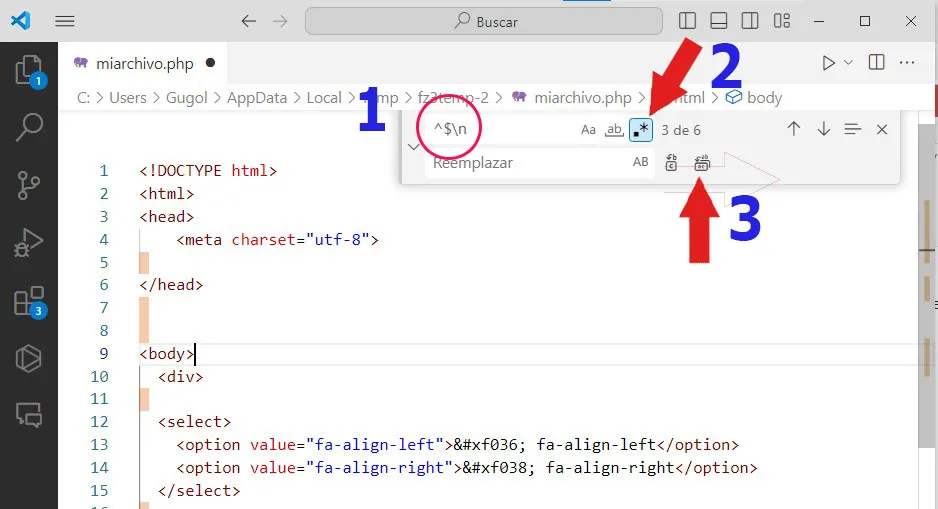Open the Search view in activity bar

click(x=29, y=127)
